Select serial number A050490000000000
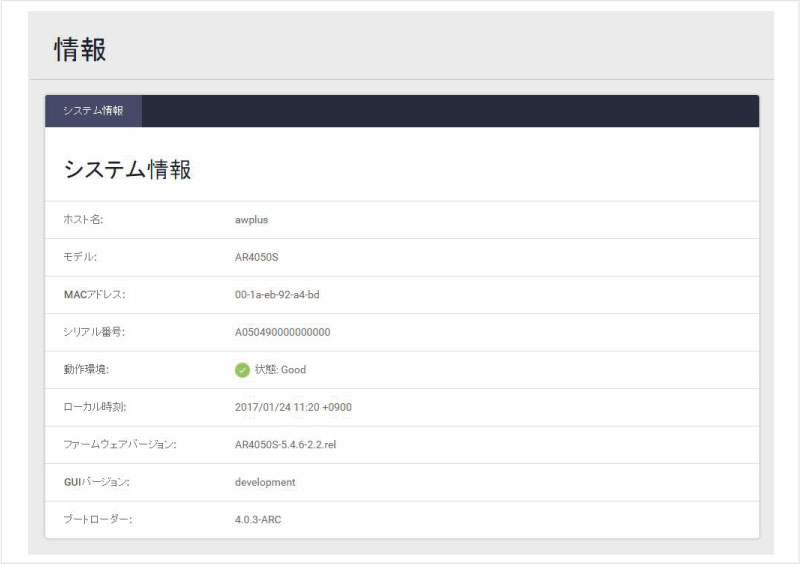Screen dimensions: 800x564 (x=283, y=332)
